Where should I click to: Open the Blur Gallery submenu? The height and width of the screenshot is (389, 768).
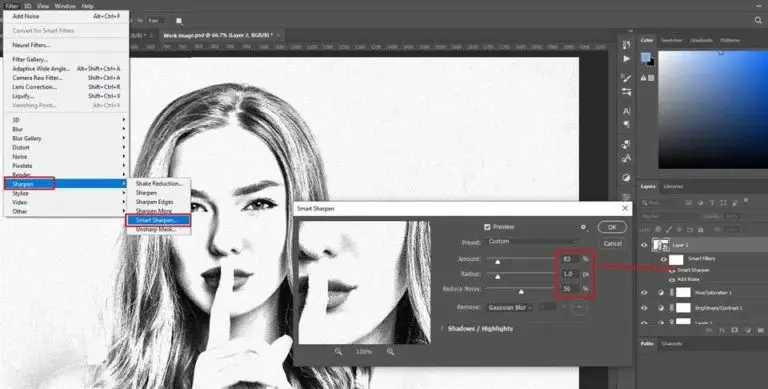pos(66,139)
